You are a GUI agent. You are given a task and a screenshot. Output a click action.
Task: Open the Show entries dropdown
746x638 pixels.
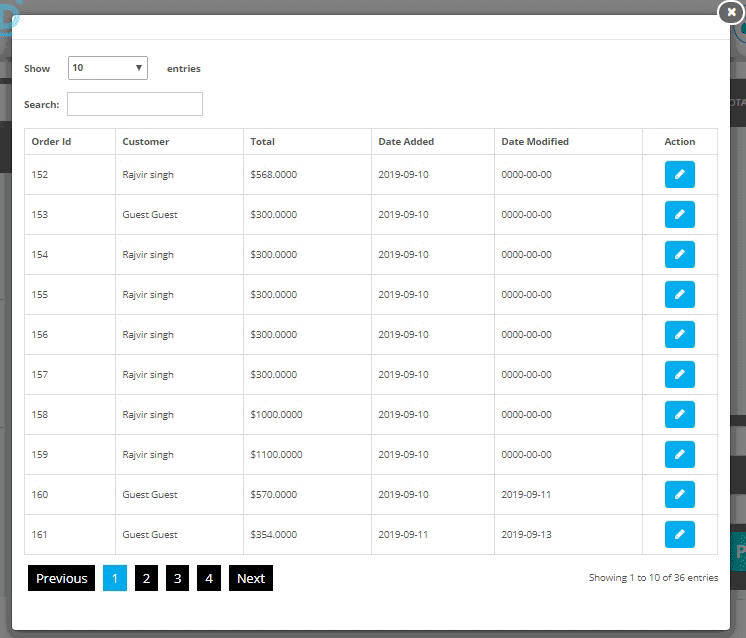pyautogui.click(x=108, y=68)
